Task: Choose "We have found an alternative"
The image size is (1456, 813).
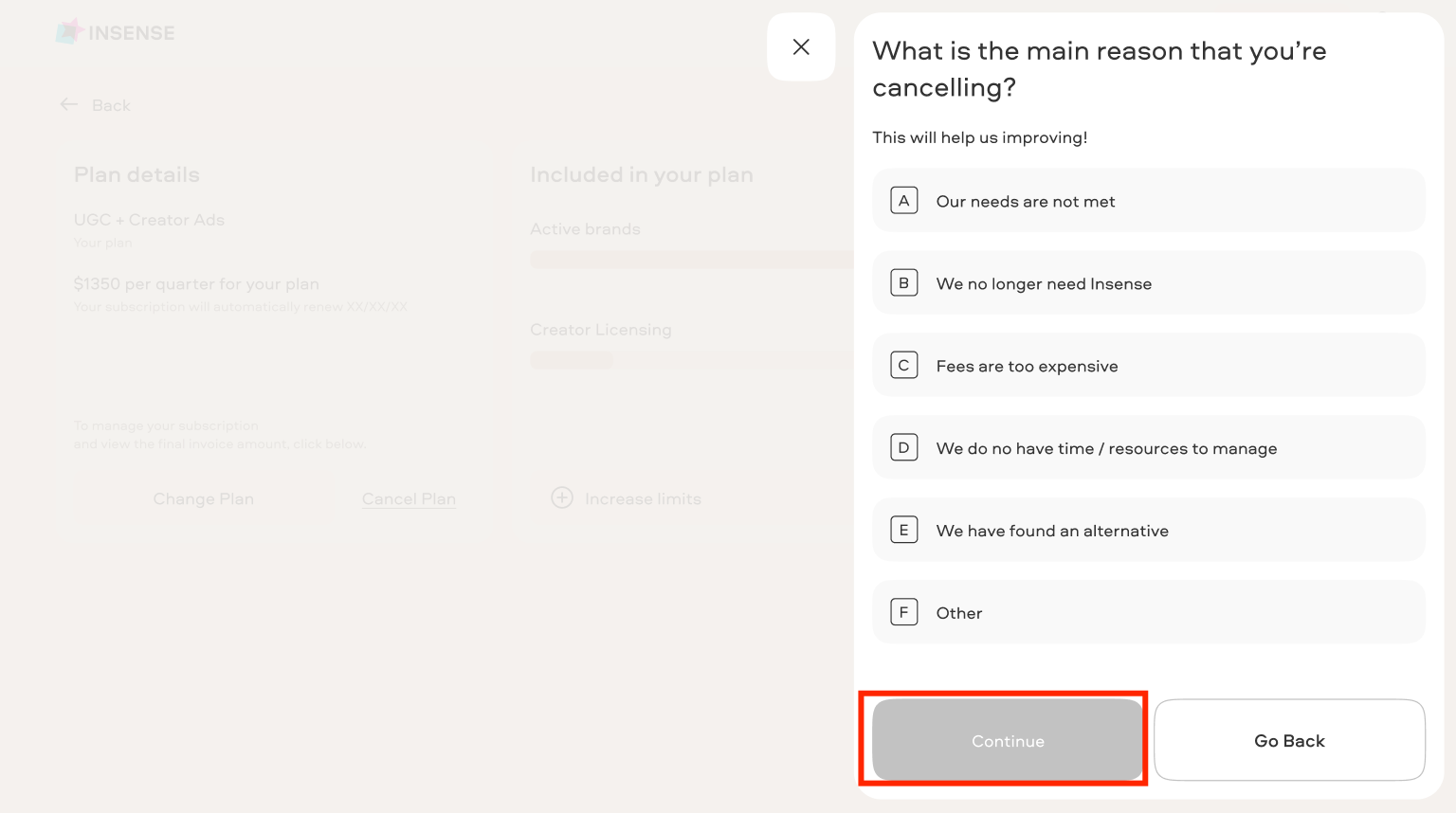Action: 1149,530
